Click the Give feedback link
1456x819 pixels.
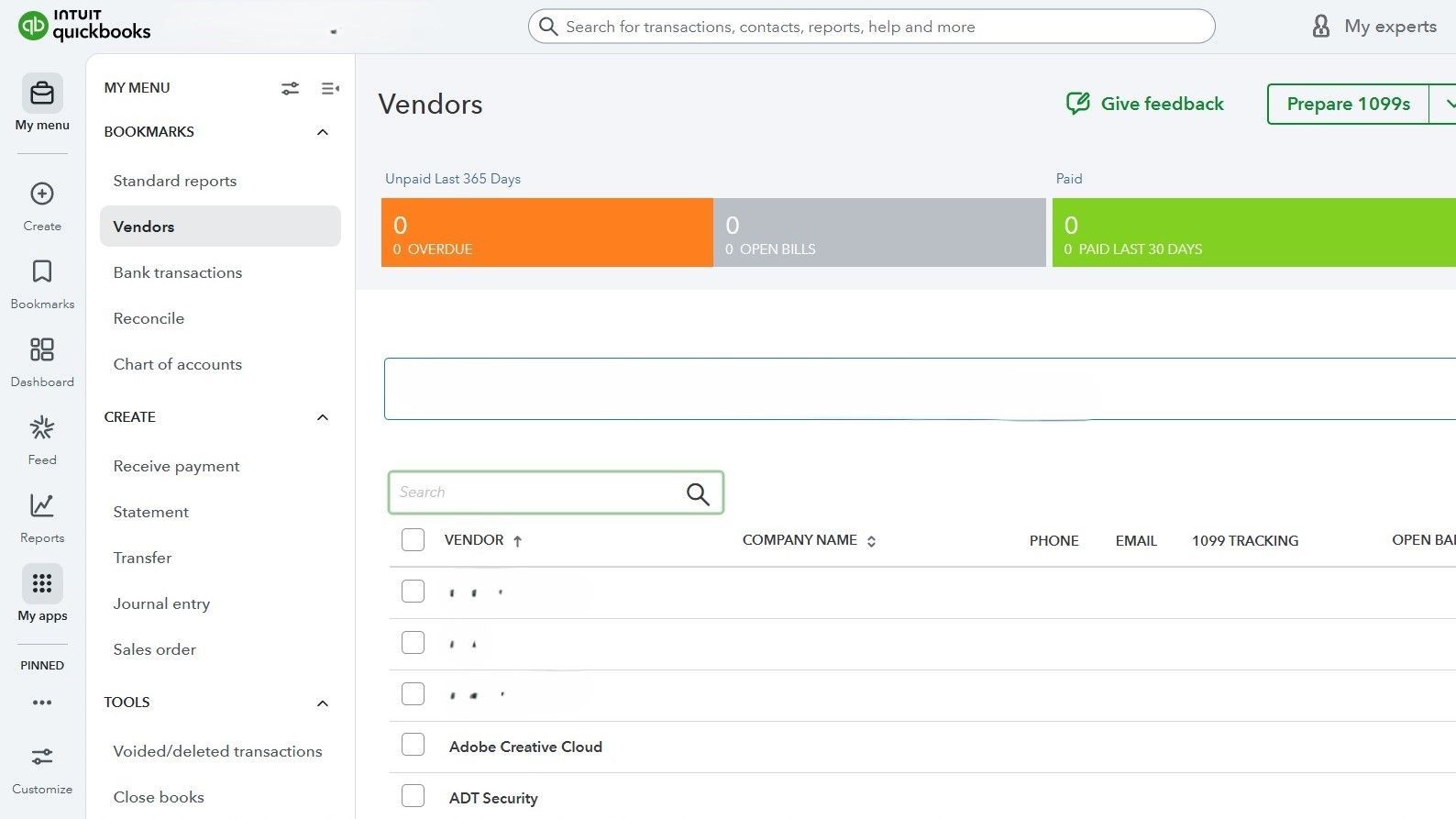pyautogui.click(x=1162, y=104)
